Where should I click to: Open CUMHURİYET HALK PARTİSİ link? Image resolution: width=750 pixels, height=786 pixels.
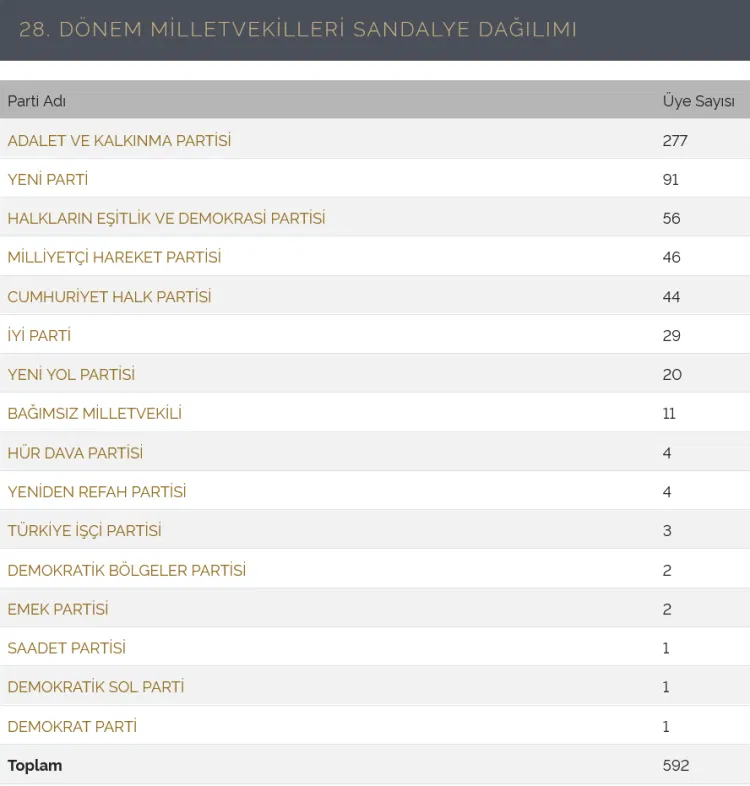109,297
